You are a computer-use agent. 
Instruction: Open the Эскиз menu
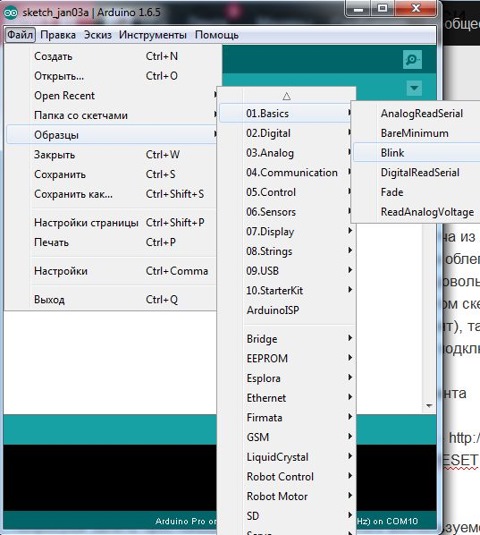pos(98,35)
